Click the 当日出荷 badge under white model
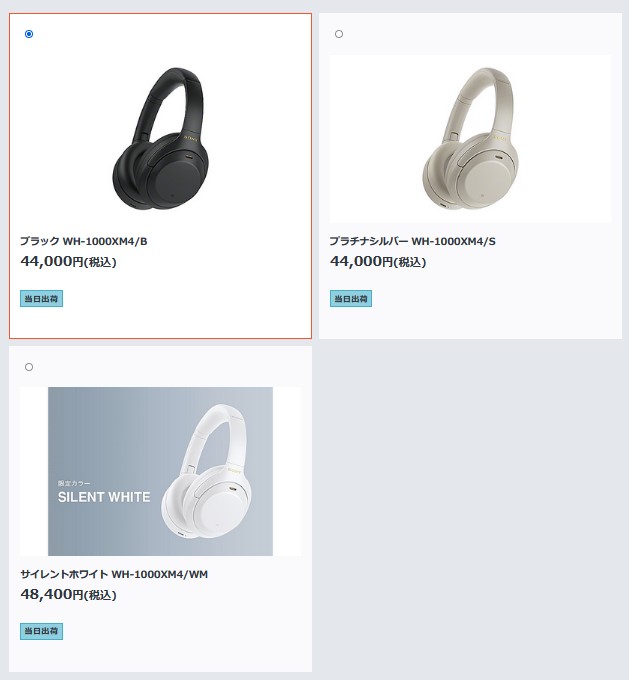The width and height of the screenshot is (629, 680). tap(41, 631)
